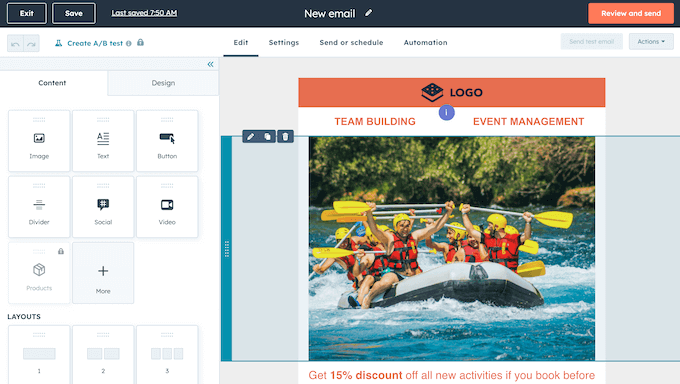The height and width of the screenshot is (384, 680).
Task: Open the Actions dropdown
Action: [651, 42]
